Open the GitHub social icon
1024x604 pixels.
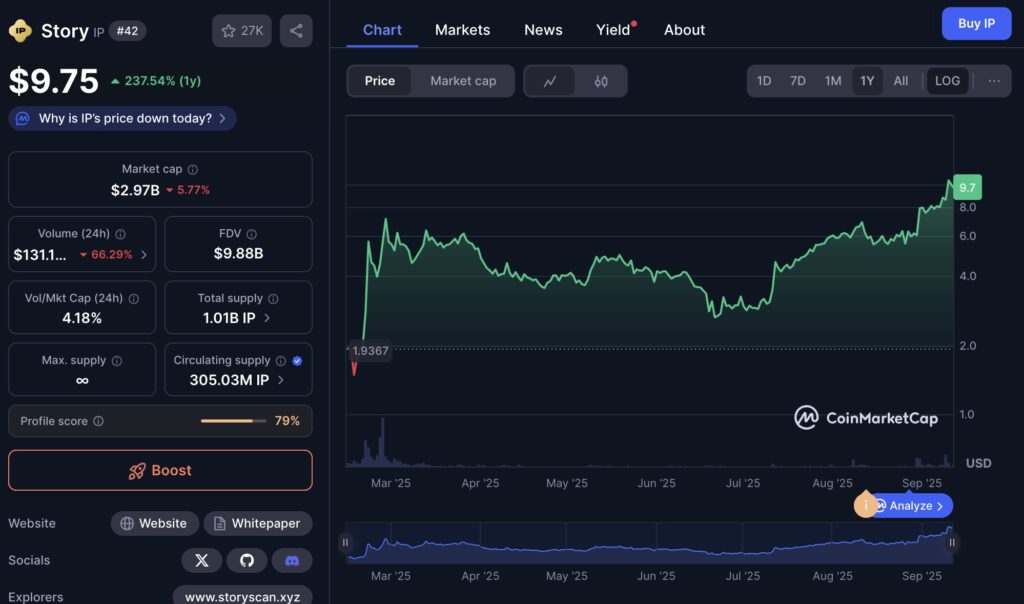pyautogui.click(x=247, y=560)
